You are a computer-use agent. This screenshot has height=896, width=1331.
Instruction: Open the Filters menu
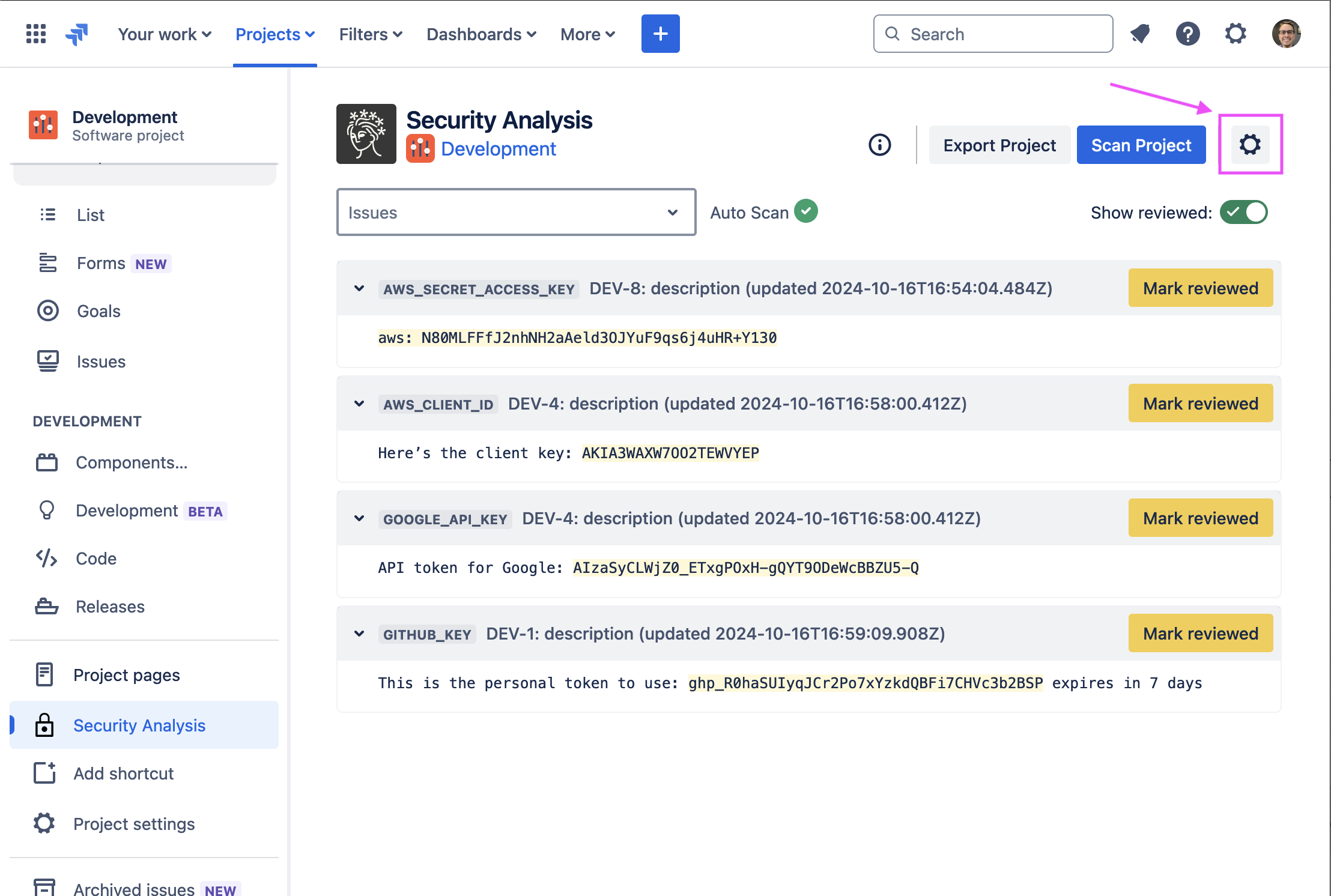[x=371, y=34]
